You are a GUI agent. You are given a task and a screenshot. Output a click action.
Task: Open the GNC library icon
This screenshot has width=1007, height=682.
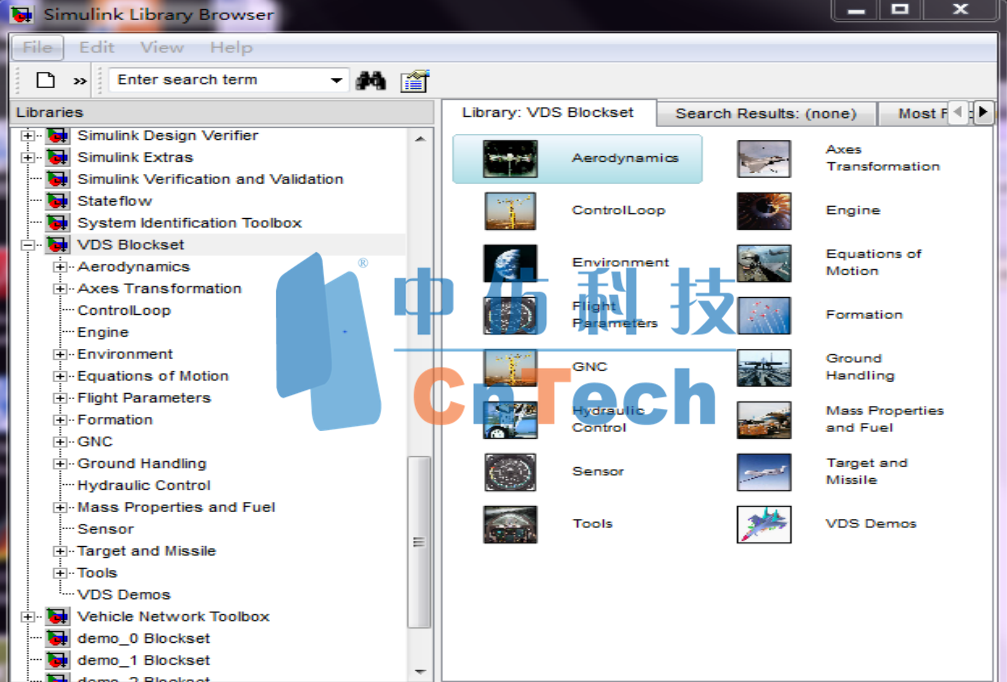pyautogui.click(x=510, y=368)
